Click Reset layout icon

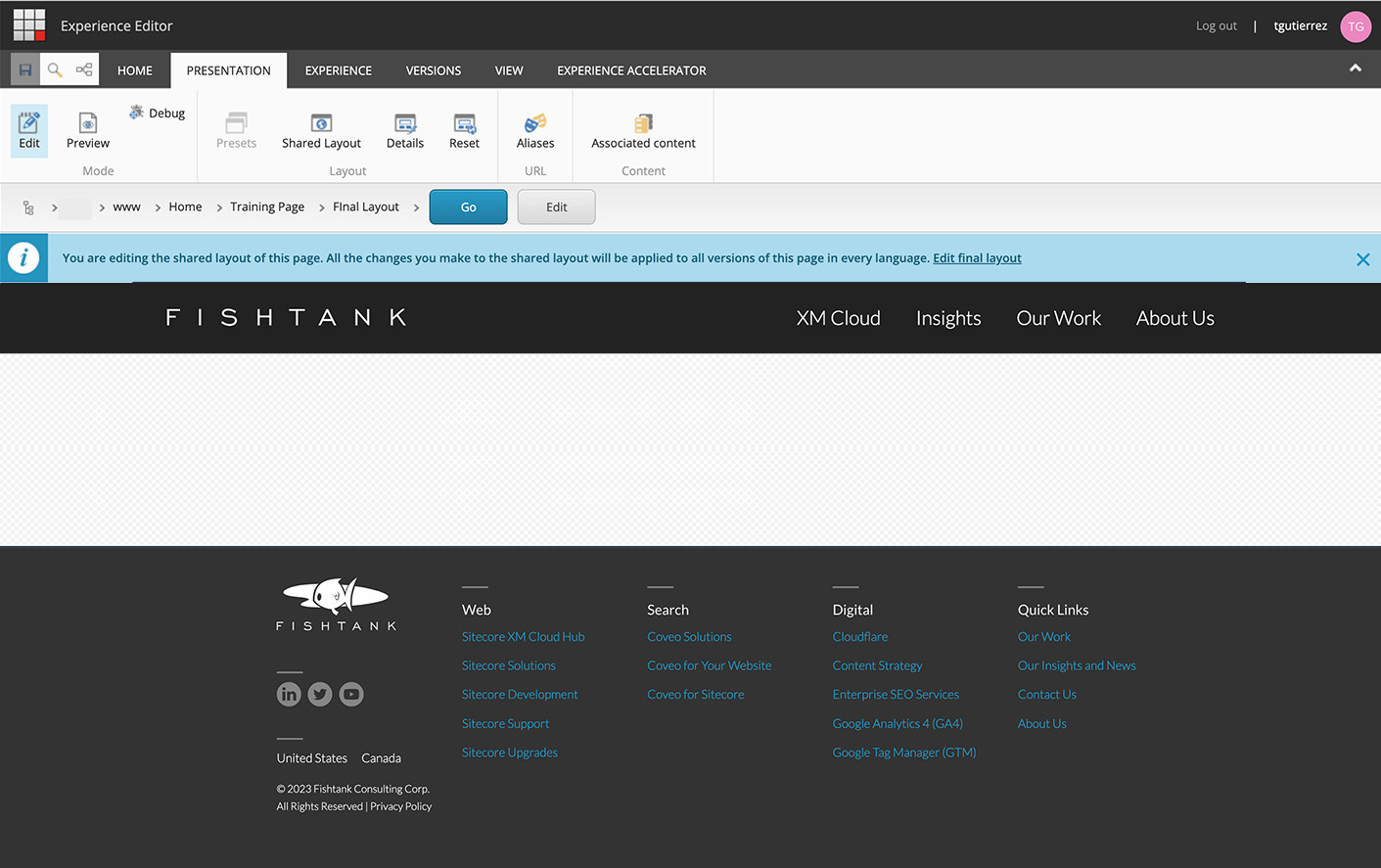[x=464, y=130]
